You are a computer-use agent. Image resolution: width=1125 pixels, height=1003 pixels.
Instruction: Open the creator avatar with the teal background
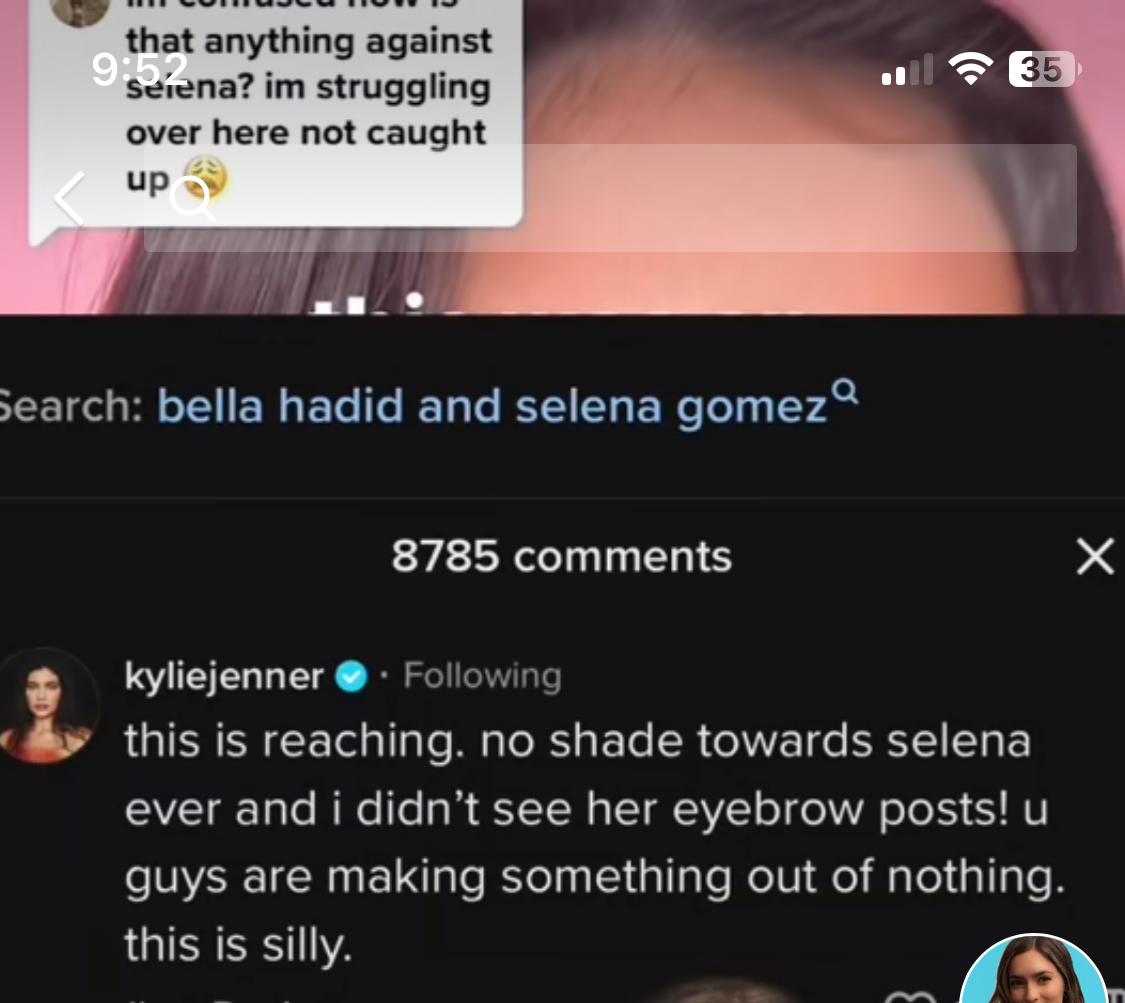tap(1032, 969)
